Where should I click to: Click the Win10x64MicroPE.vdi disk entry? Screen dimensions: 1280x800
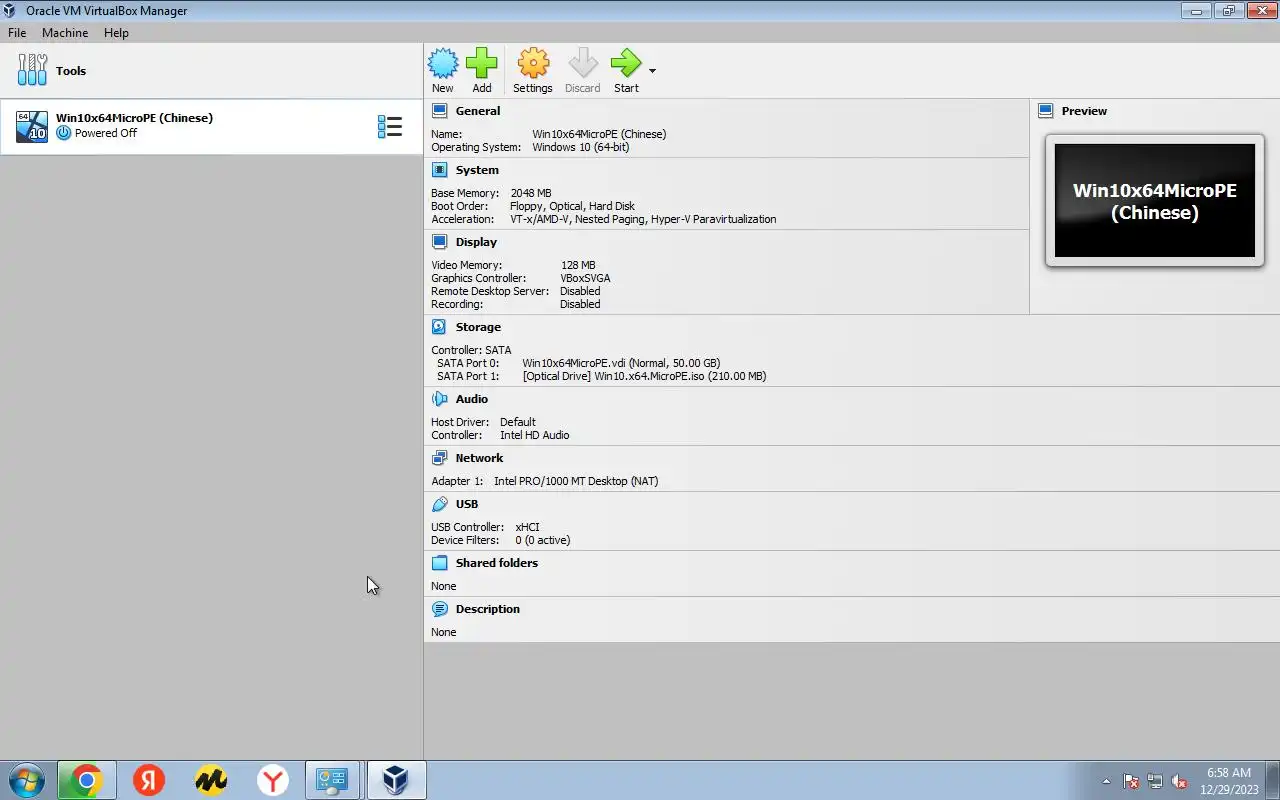coord(621,363)
